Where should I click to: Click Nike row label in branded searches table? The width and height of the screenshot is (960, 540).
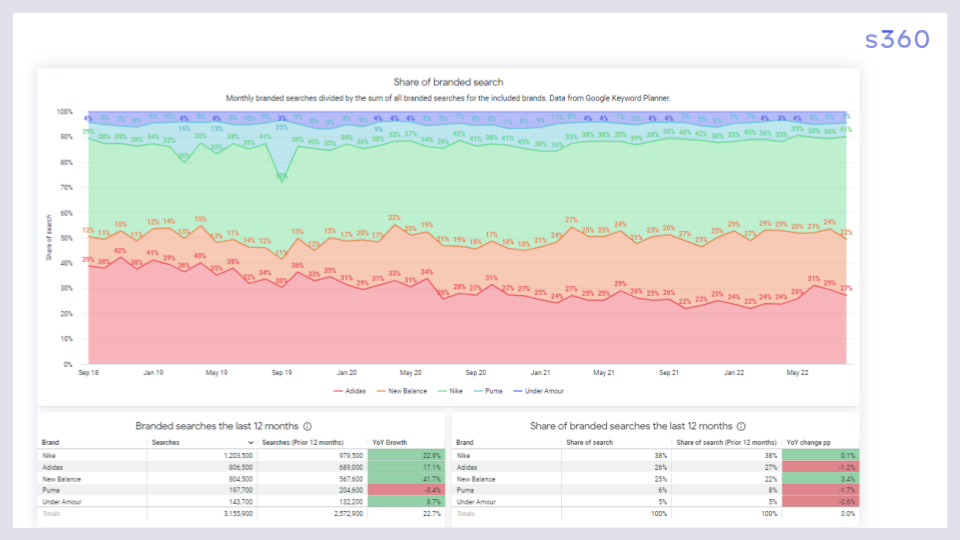pos(49,456)
